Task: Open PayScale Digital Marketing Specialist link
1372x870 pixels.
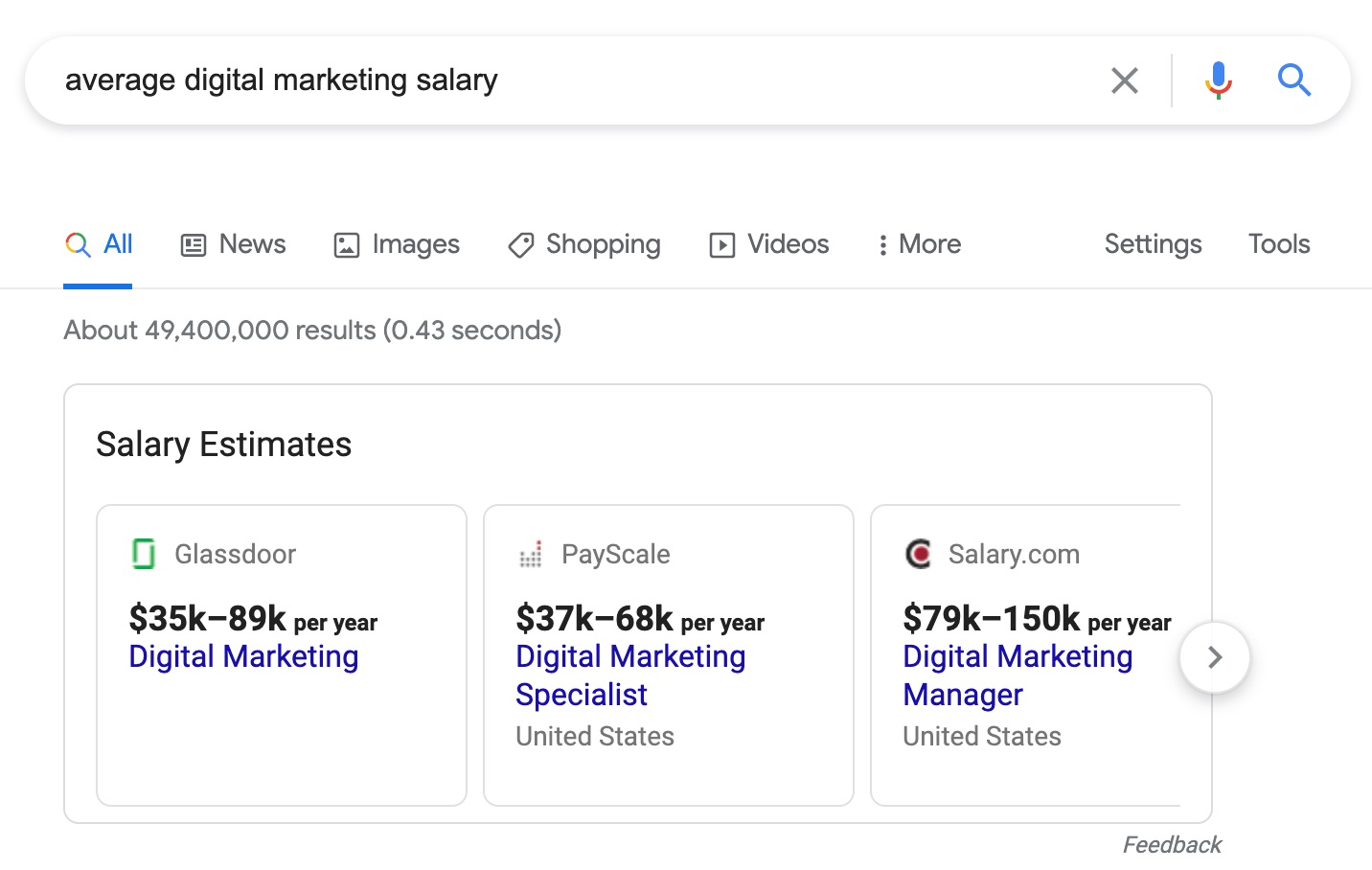Action: (630, 675)
